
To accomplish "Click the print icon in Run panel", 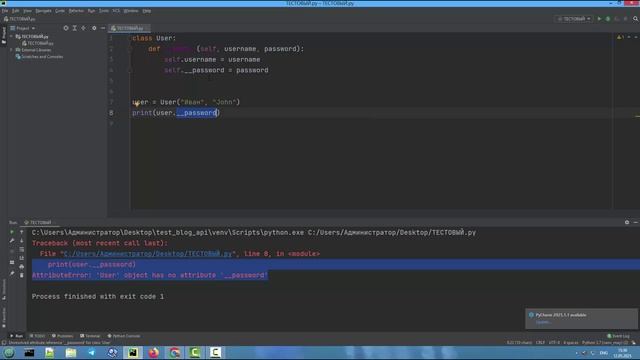I will [22, 267].
